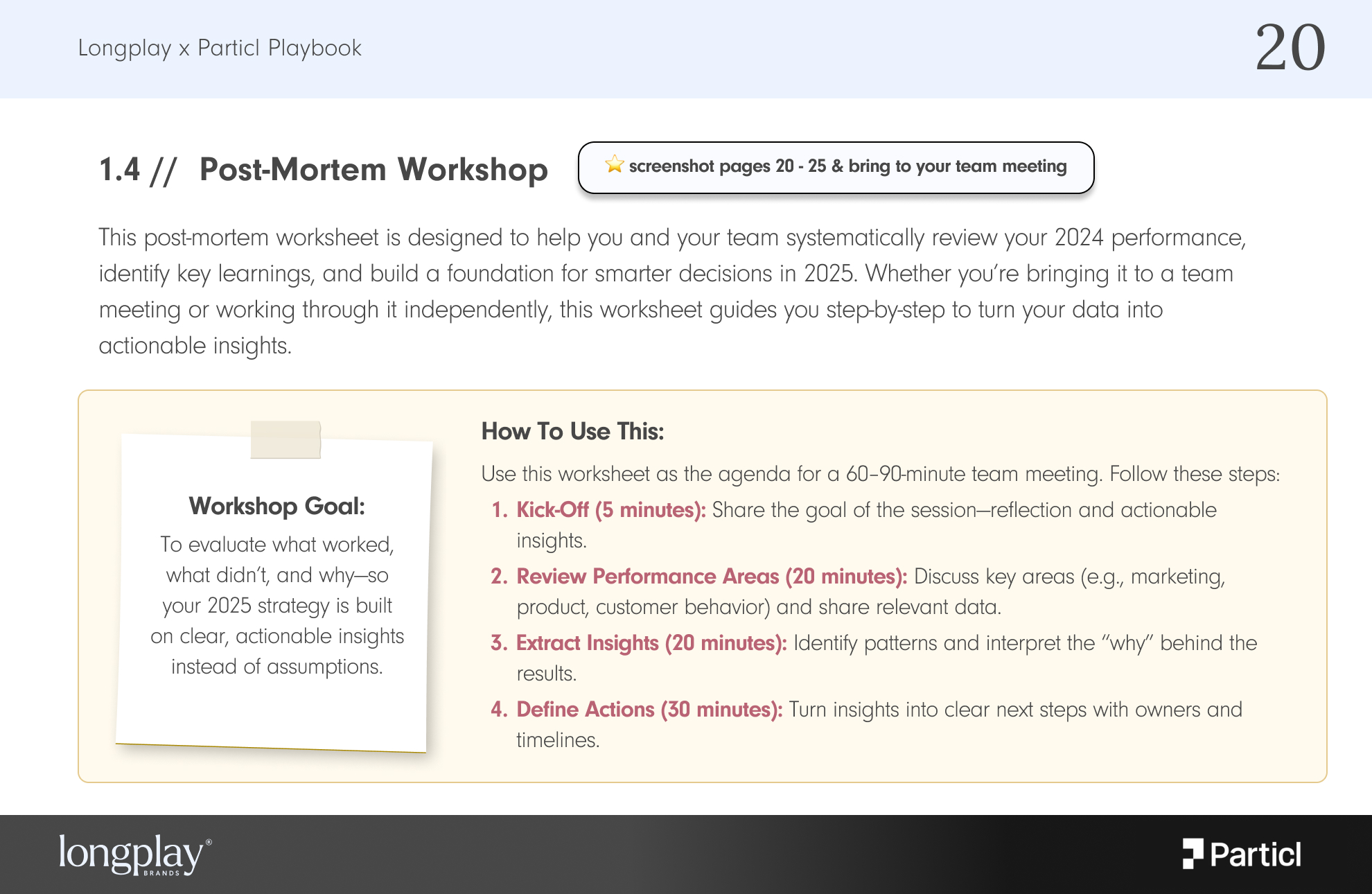Select Kick-Off (5 minutes) step
1372x894 pixels.
point(854,525)
